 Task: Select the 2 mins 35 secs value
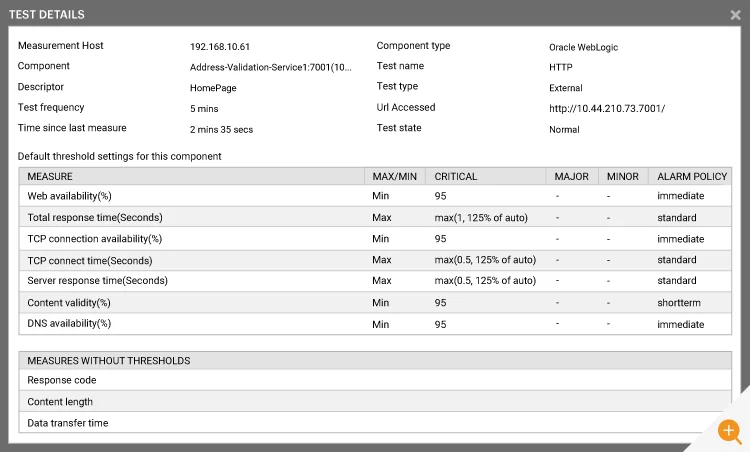pos(221,130)
